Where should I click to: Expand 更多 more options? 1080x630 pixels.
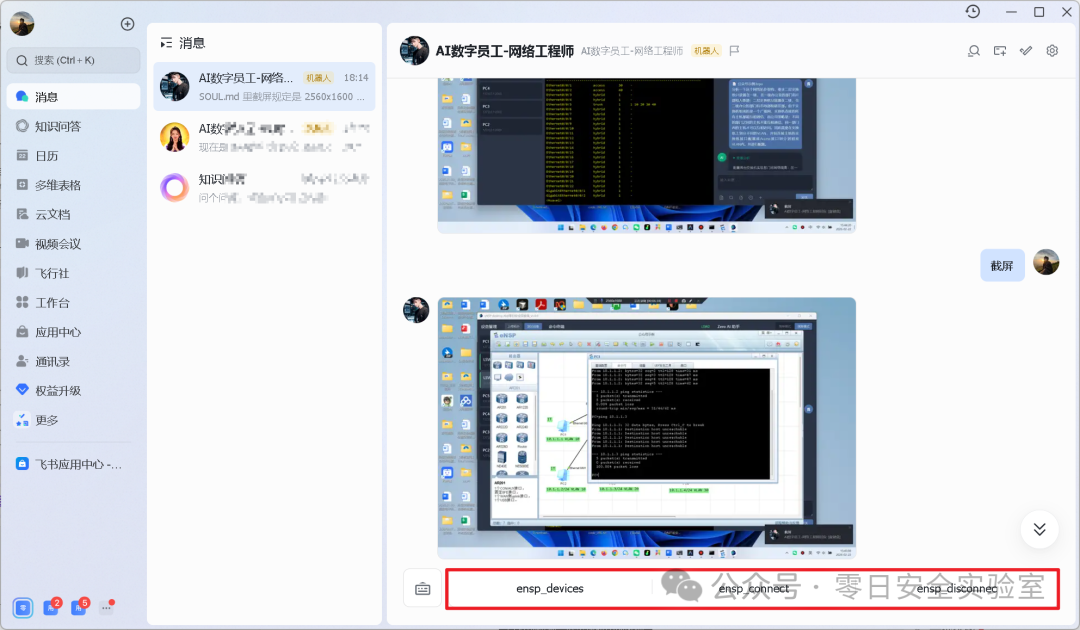point(74,420)
